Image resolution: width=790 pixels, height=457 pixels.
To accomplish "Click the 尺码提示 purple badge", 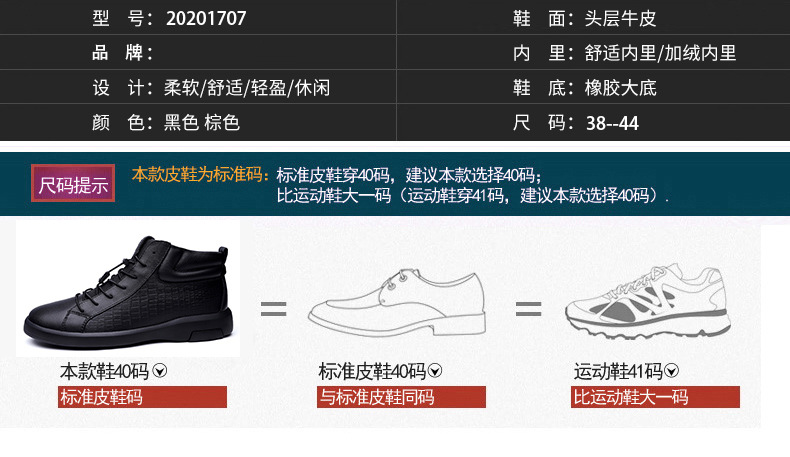I will click(73, 183).
